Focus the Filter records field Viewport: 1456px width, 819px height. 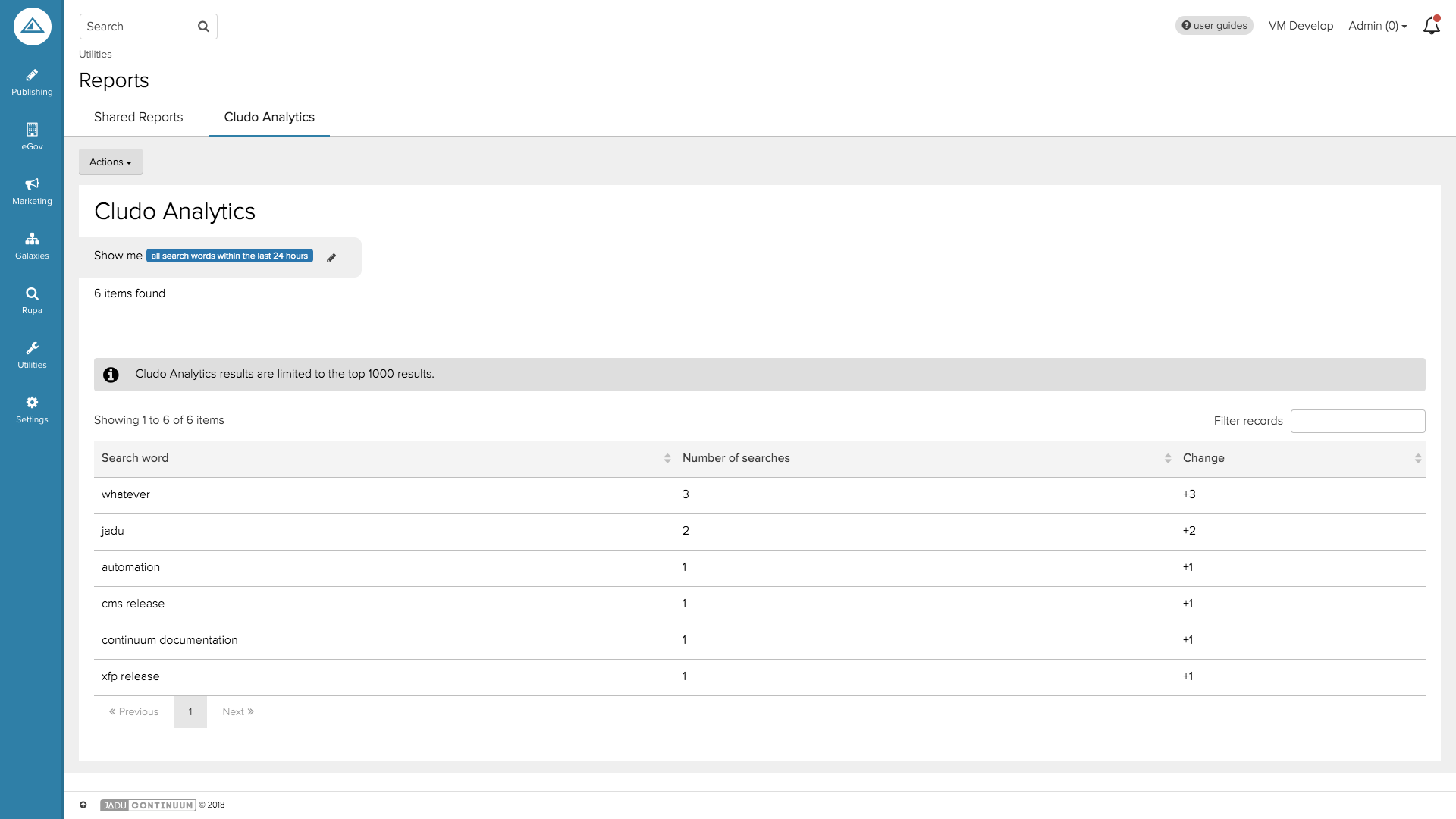pos(1357,421)
